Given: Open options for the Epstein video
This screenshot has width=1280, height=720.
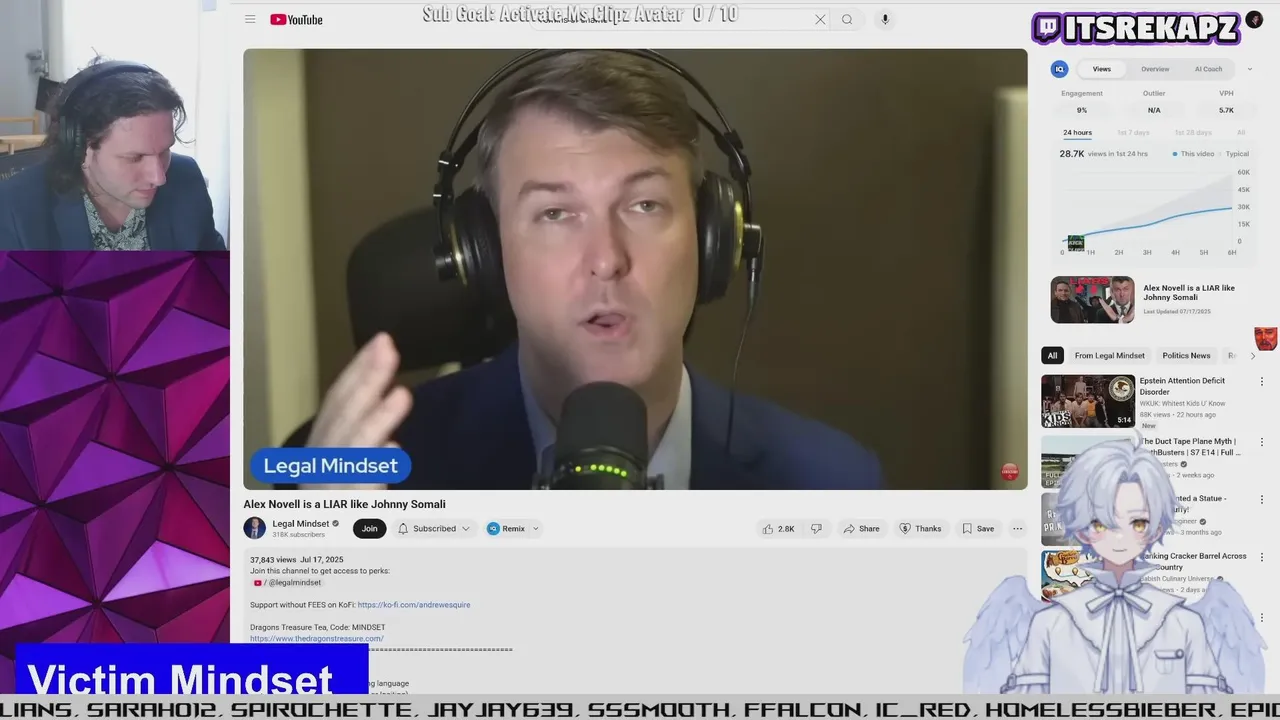Looking at the screenshot, I should tap(1261, 381).
